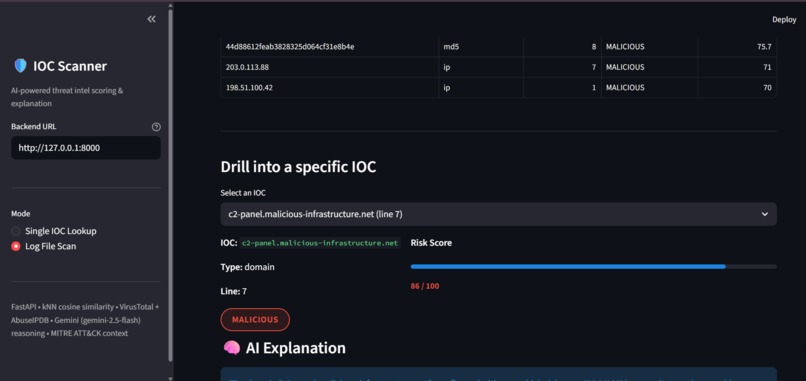
Task: Click the score 70 cell
Action: point(737,88)
